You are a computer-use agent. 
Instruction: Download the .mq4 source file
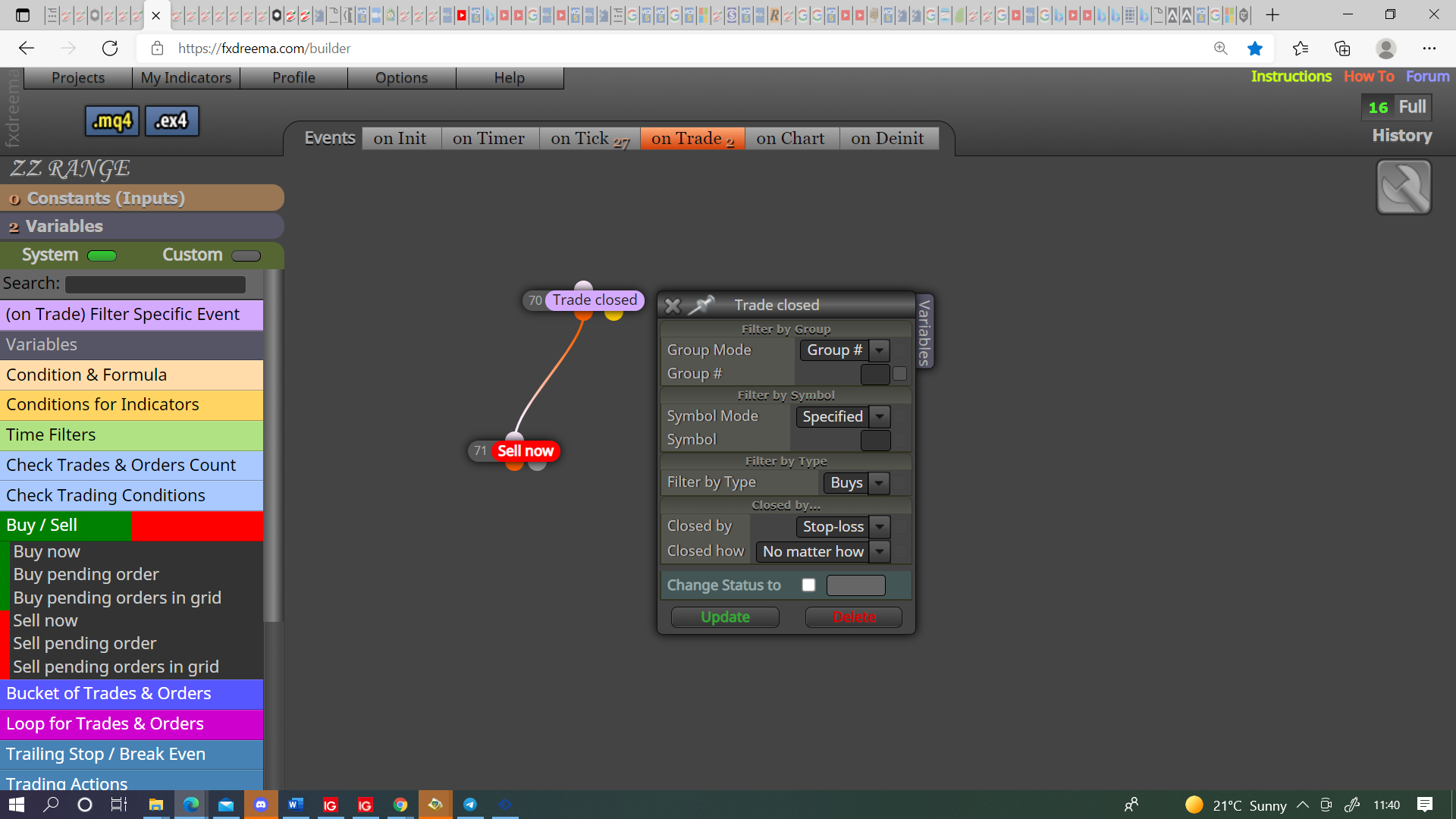pos(112,121)
